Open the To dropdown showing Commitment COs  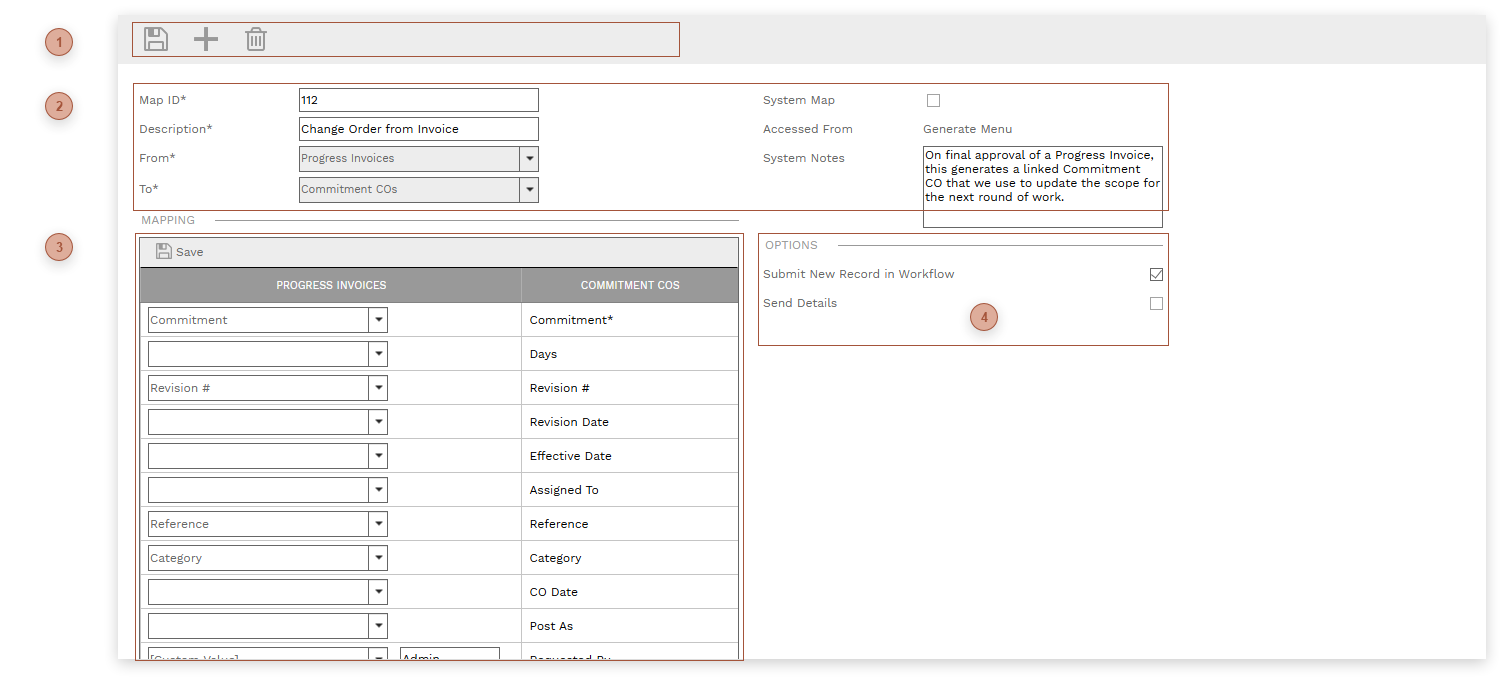[529, 190]
